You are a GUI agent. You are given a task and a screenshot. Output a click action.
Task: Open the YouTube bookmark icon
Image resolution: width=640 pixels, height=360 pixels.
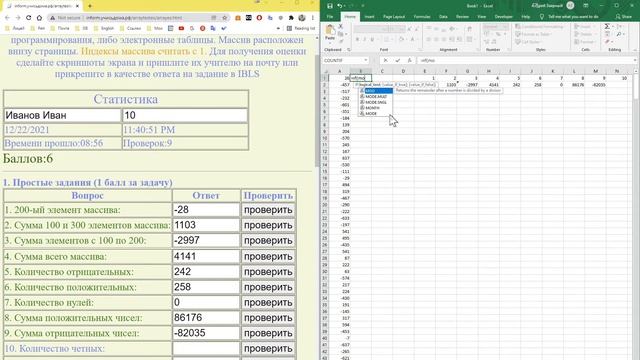tap(181, 28)
